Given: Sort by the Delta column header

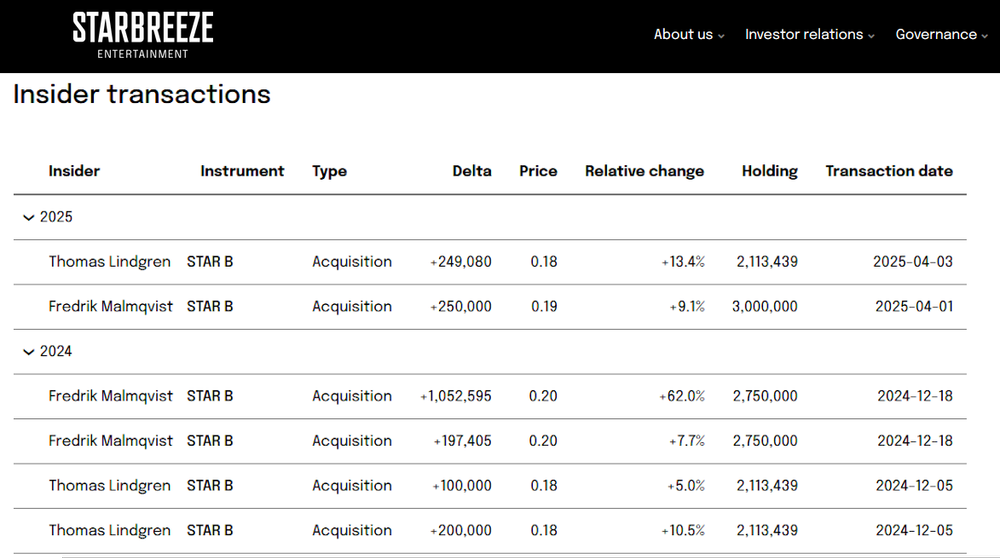Looking at the screenshot, I should tap(472, 171).
